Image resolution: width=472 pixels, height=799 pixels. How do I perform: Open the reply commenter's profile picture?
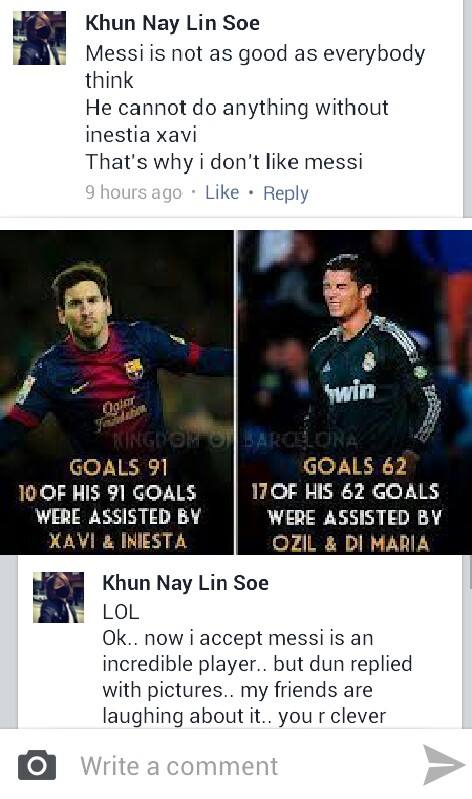59,597
